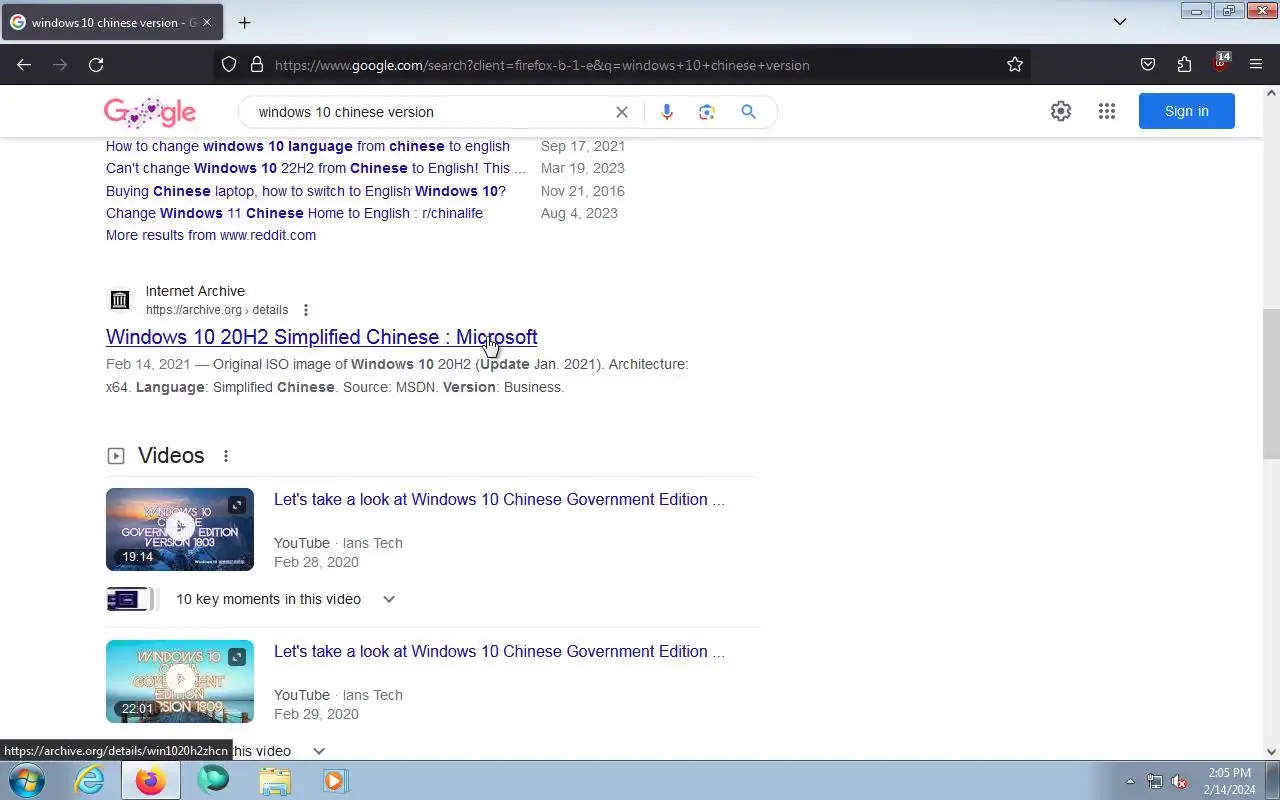Open Windows Explorer folder from taskbar
This screenshot has width=1280, height=800.
click(275, 780)
